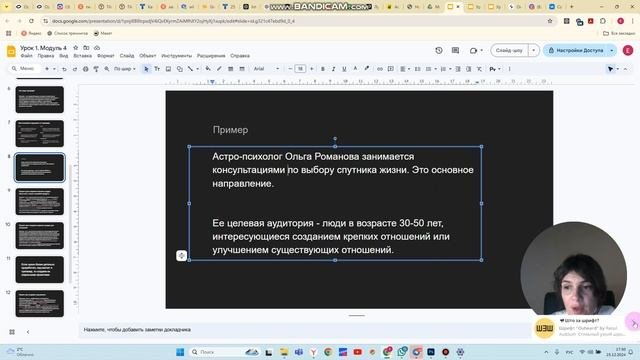Open the Вставка menu
This screenshot has width=640, height=360.
[82, 56]
